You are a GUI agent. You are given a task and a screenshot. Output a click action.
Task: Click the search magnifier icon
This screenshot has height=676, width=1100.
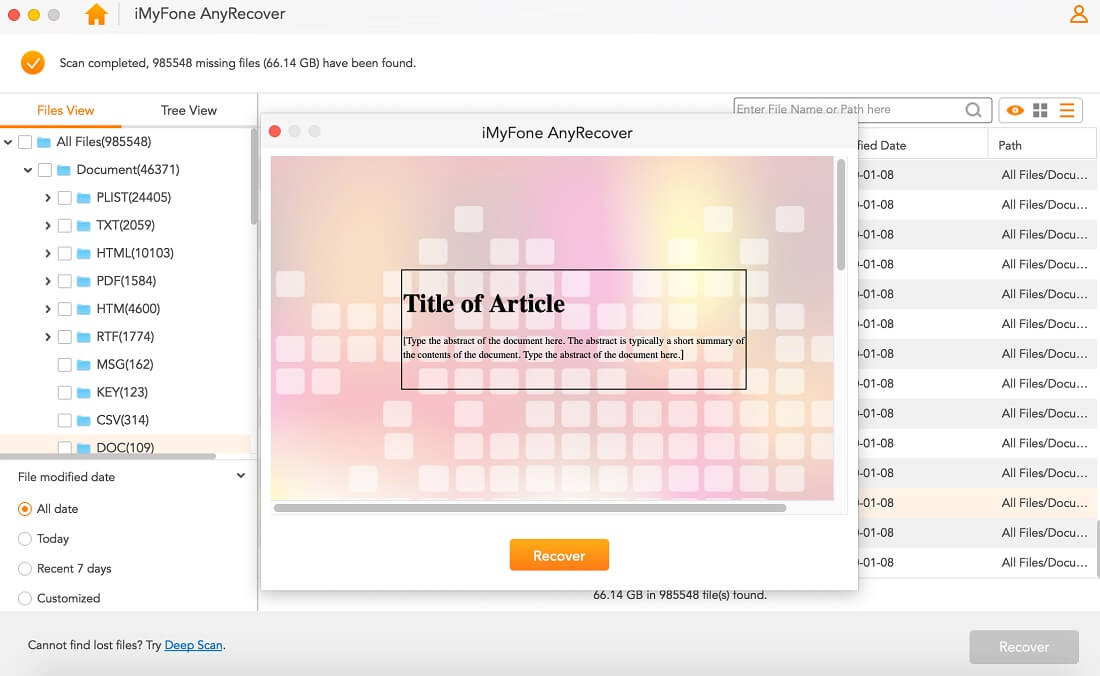(x=973, y=110)
